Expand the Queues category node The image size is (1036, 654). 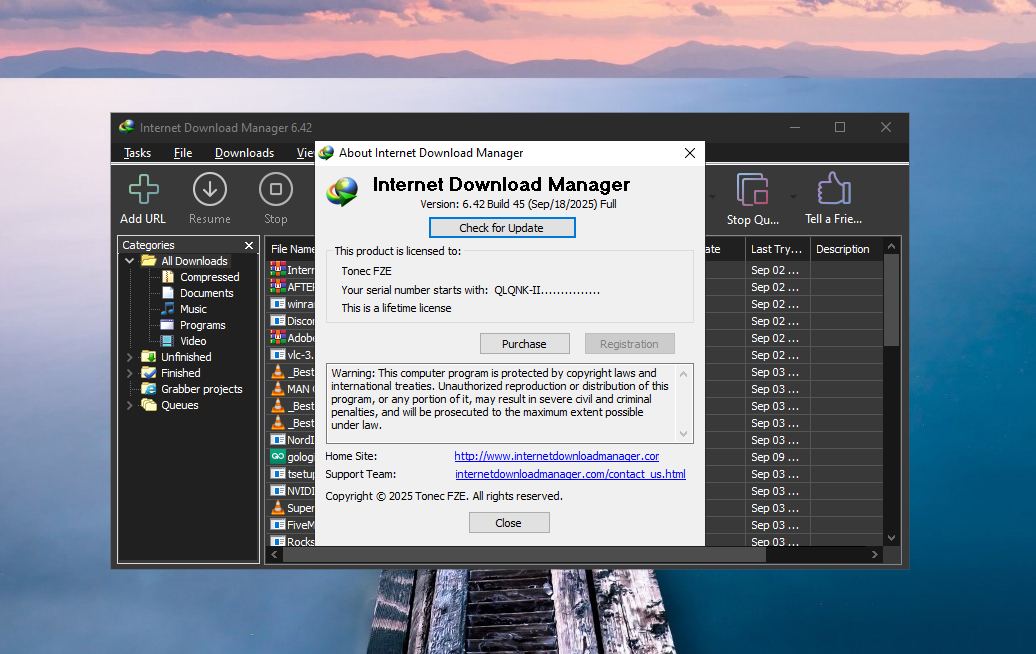(130, 405)
